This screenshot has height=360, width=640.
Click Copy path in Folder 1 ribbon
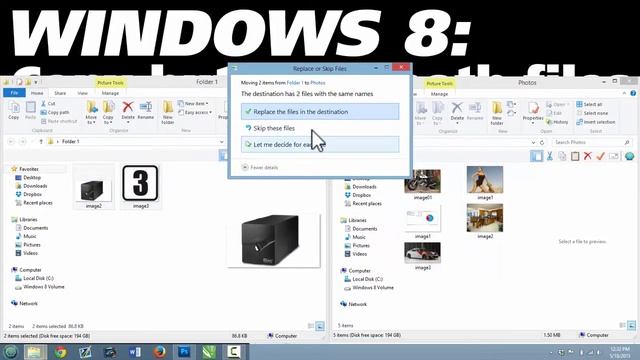[x=55, y=112]
